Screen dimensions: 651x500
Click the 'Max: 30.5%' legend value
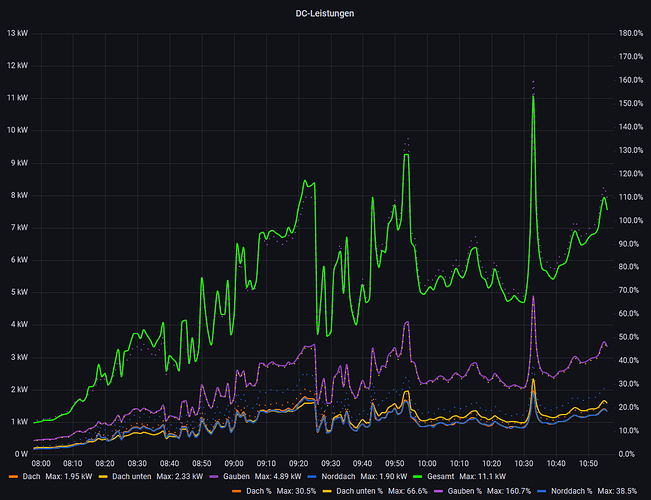pos(296,491)
